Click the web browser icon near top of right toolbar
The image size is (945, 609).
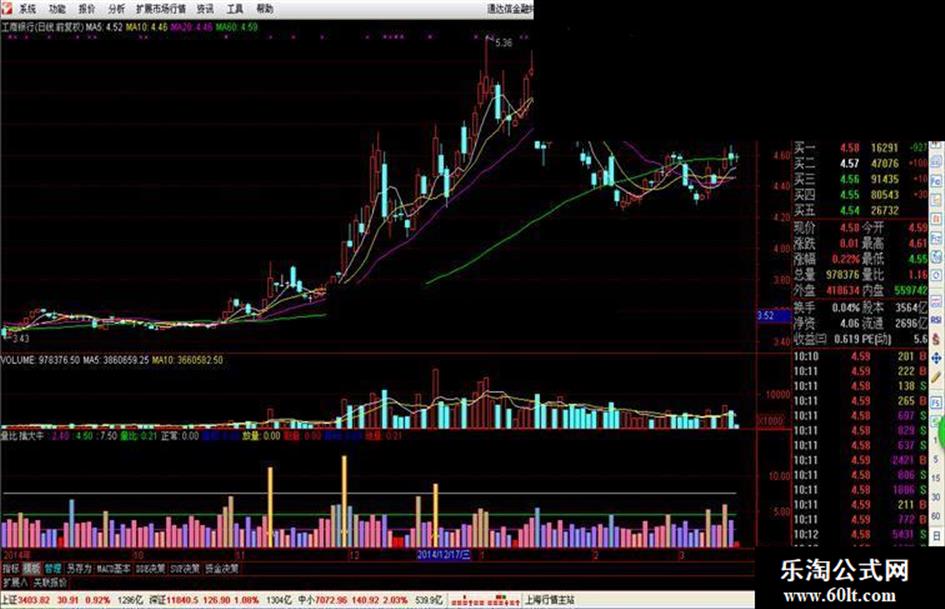point(936,161)
